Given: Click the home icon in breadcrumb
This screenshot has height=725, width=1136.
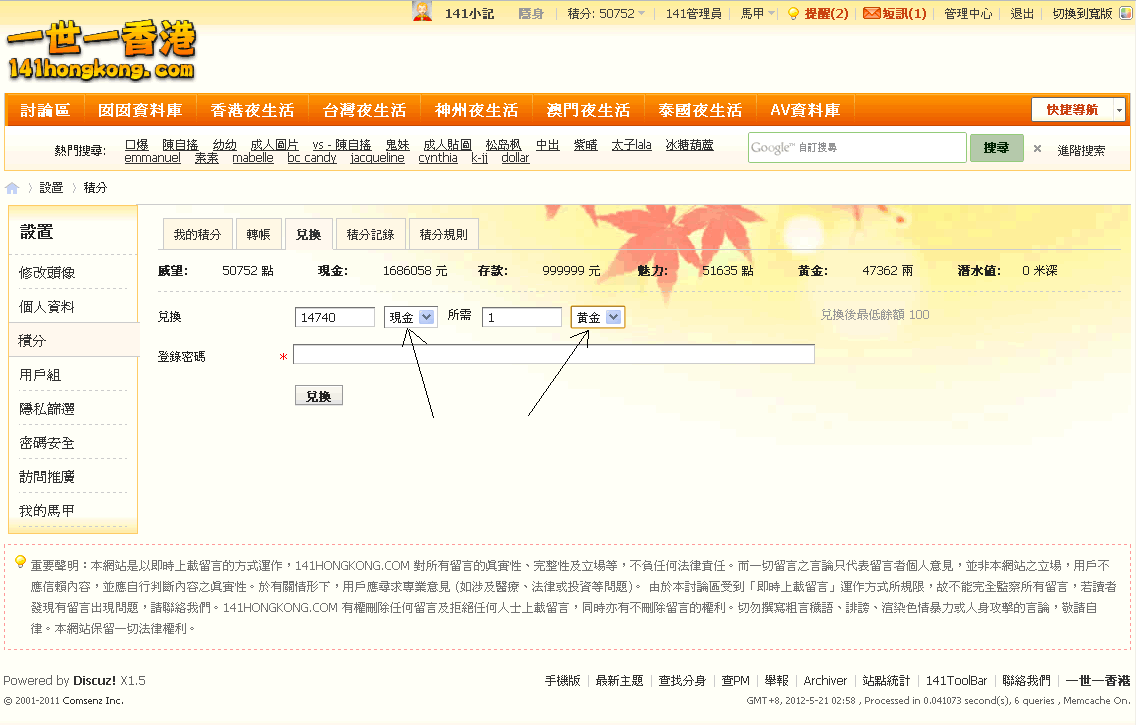Looking at the screenshot, I should (x=12, y=188).
